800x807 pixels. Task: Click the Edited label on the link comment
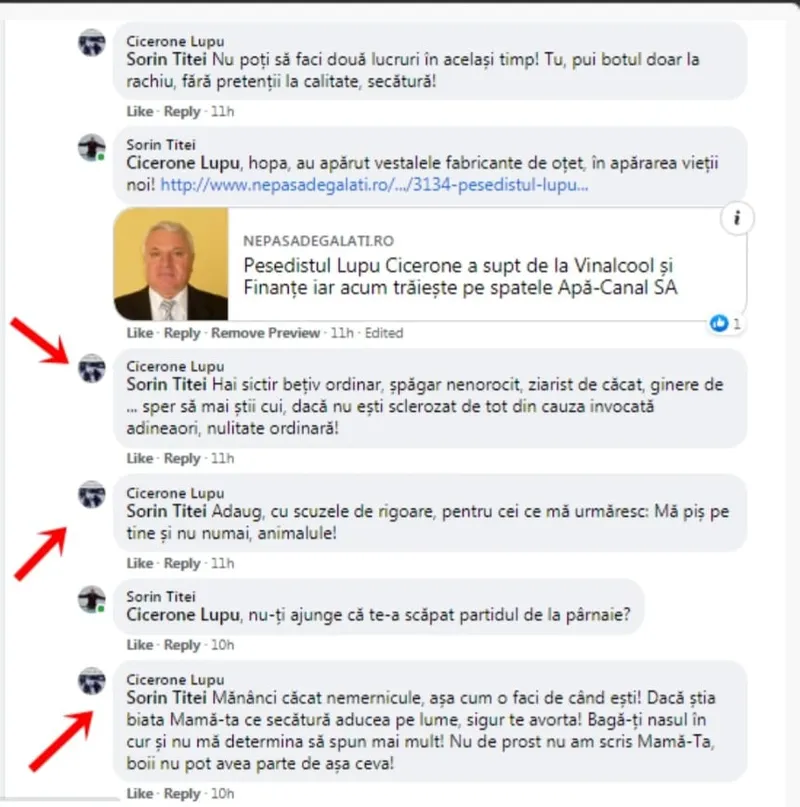384,333
